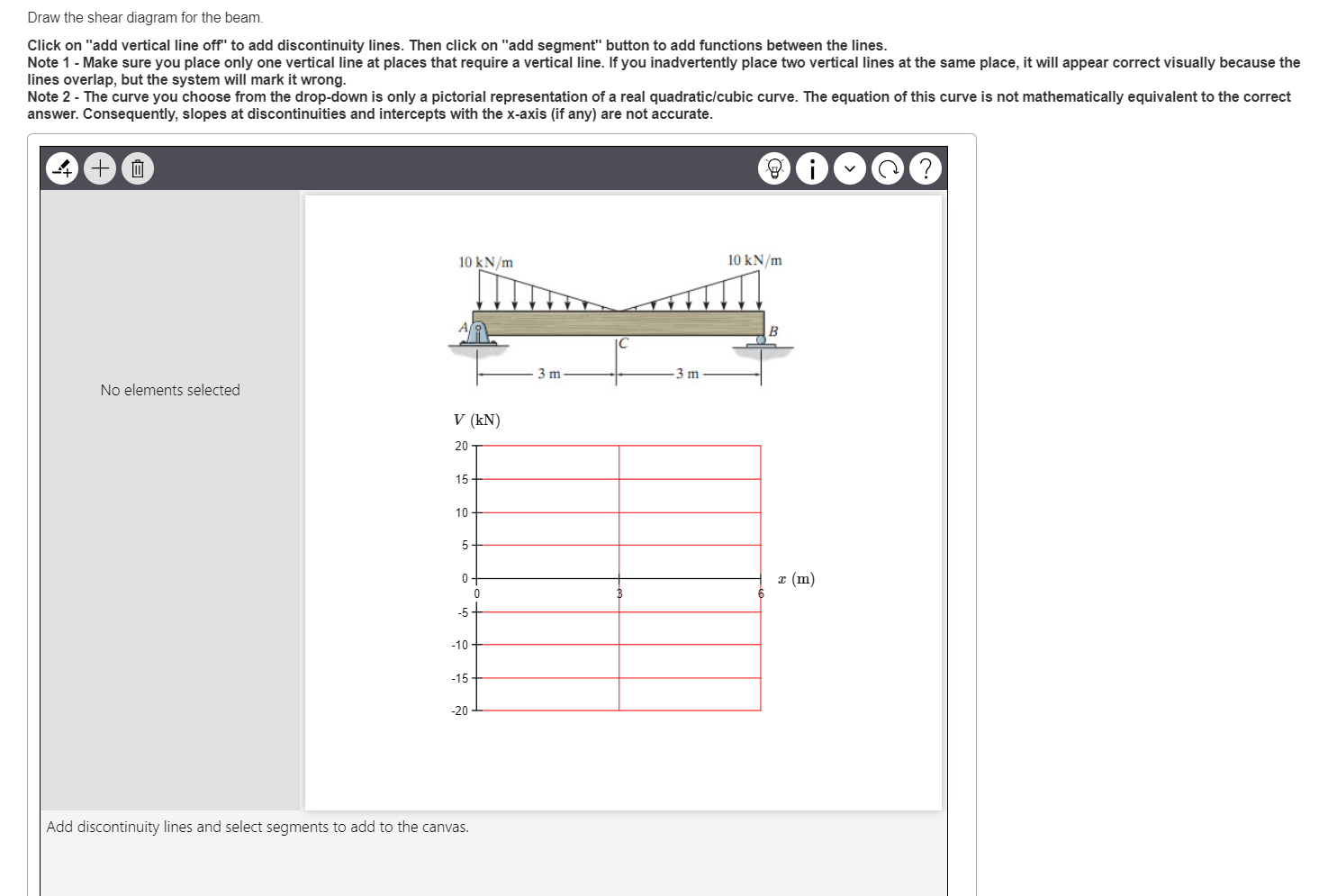Reset the diagram with the circular arrow icon
This screenshot has width=1337, height=896.
[x=887, y=167]
